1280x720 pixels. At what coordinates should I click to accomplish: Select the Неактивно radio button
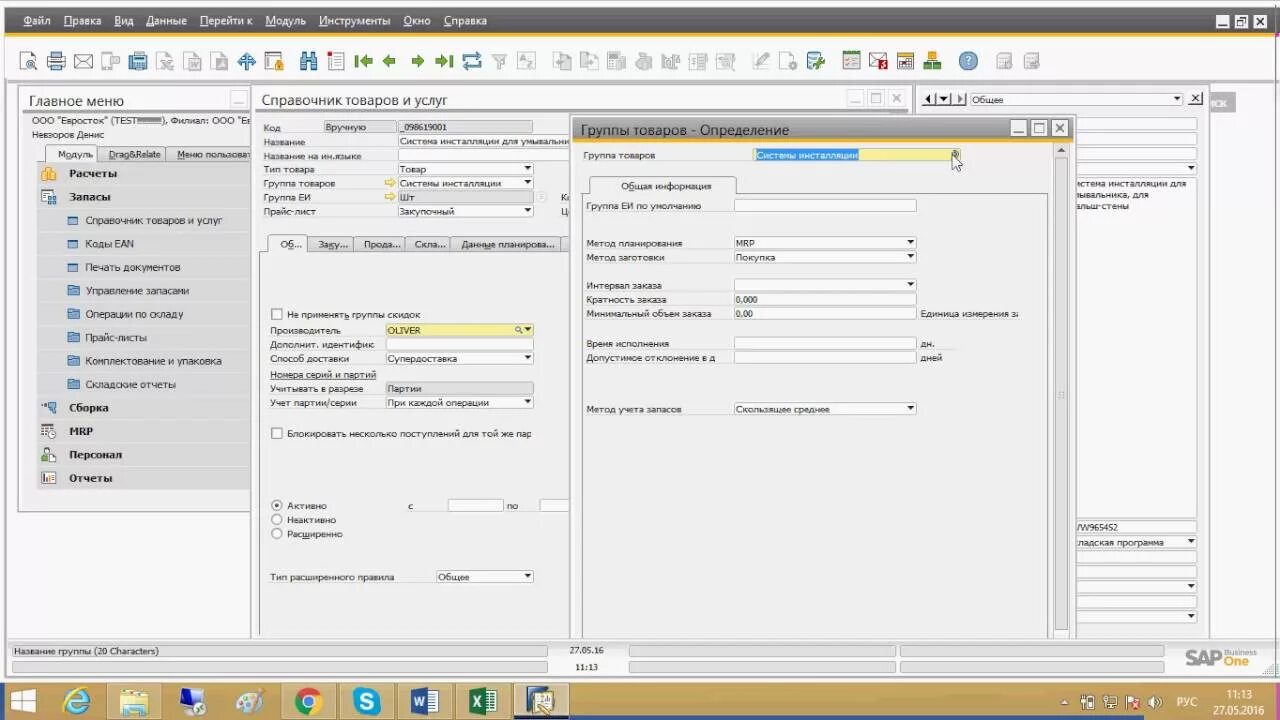coord(277,520)
